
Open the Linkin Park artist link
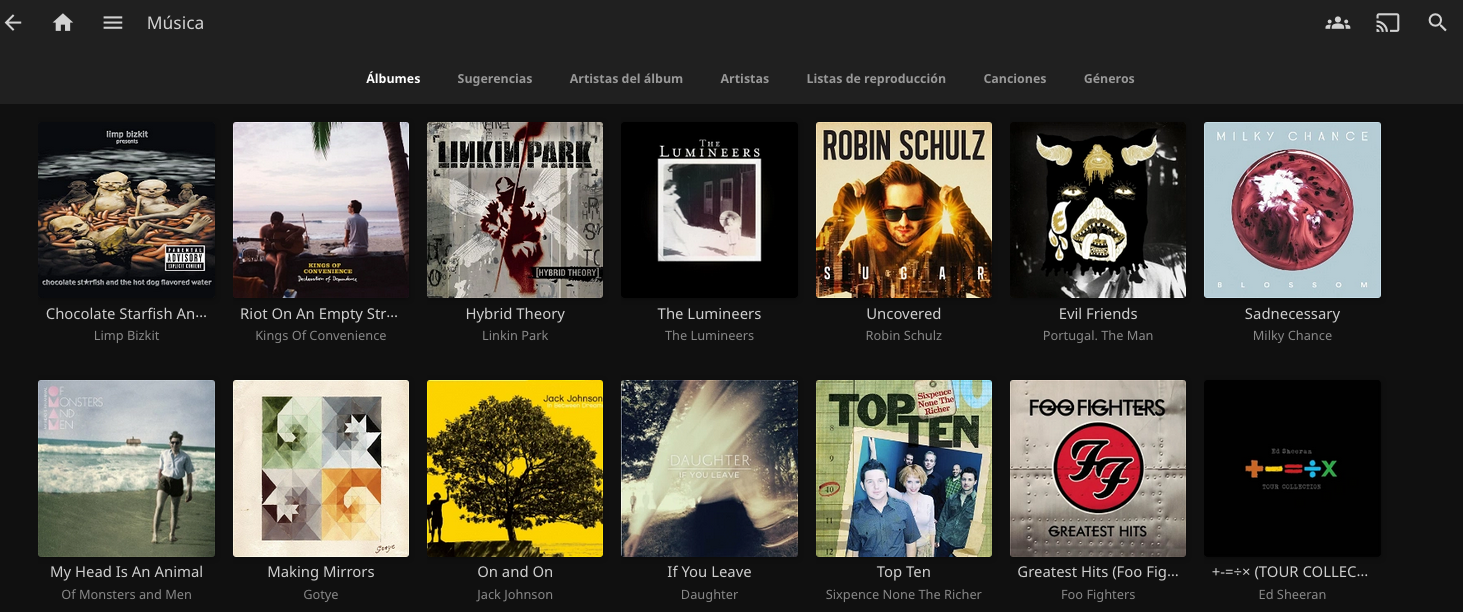[515, 336]
